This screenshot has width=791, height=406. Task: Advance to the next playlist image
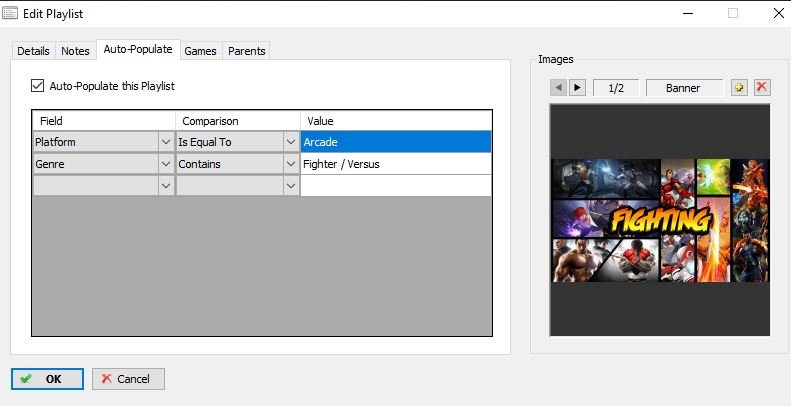pos(577,88)
